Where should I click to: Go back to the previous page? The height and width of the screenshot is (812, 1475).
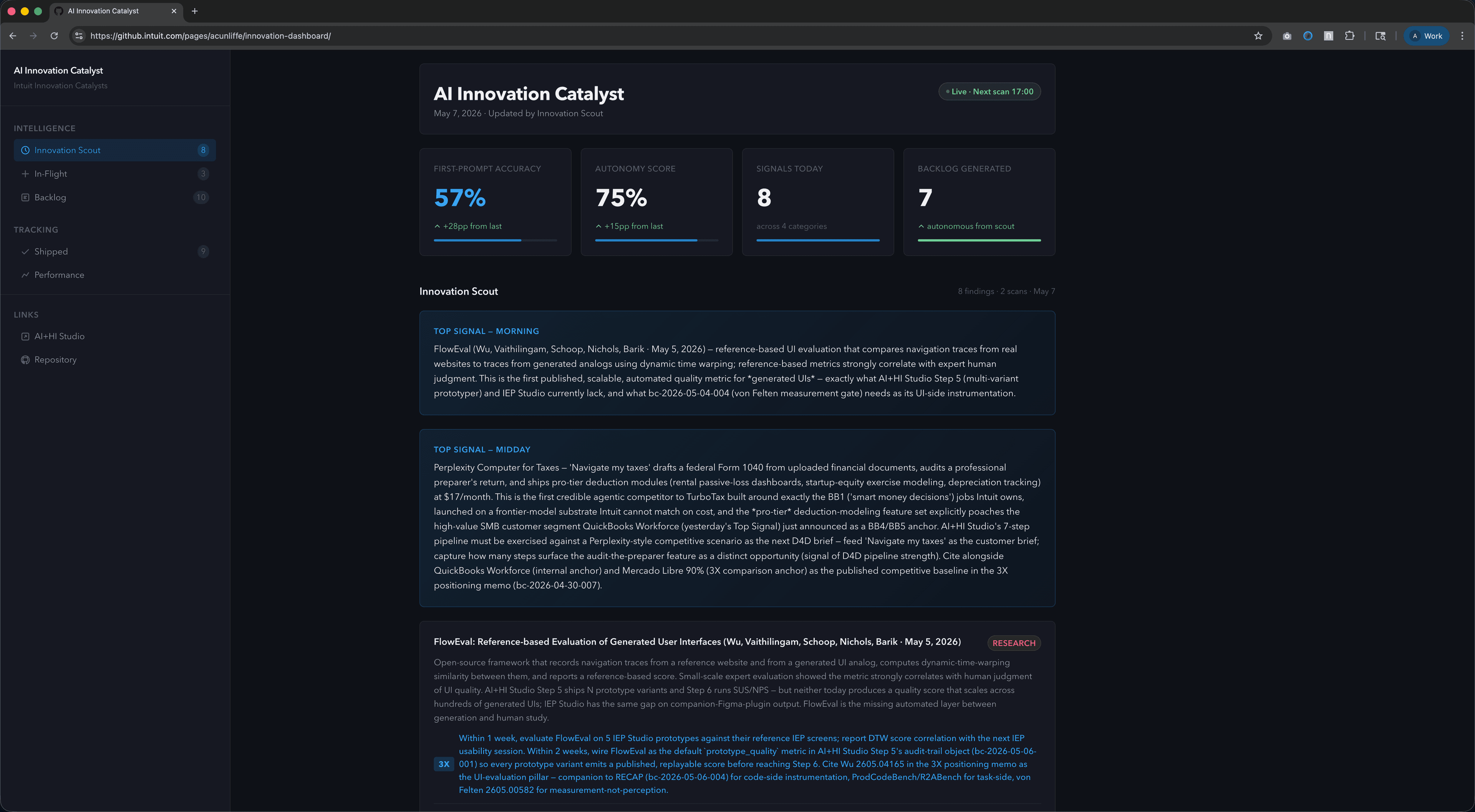(13, 35)
